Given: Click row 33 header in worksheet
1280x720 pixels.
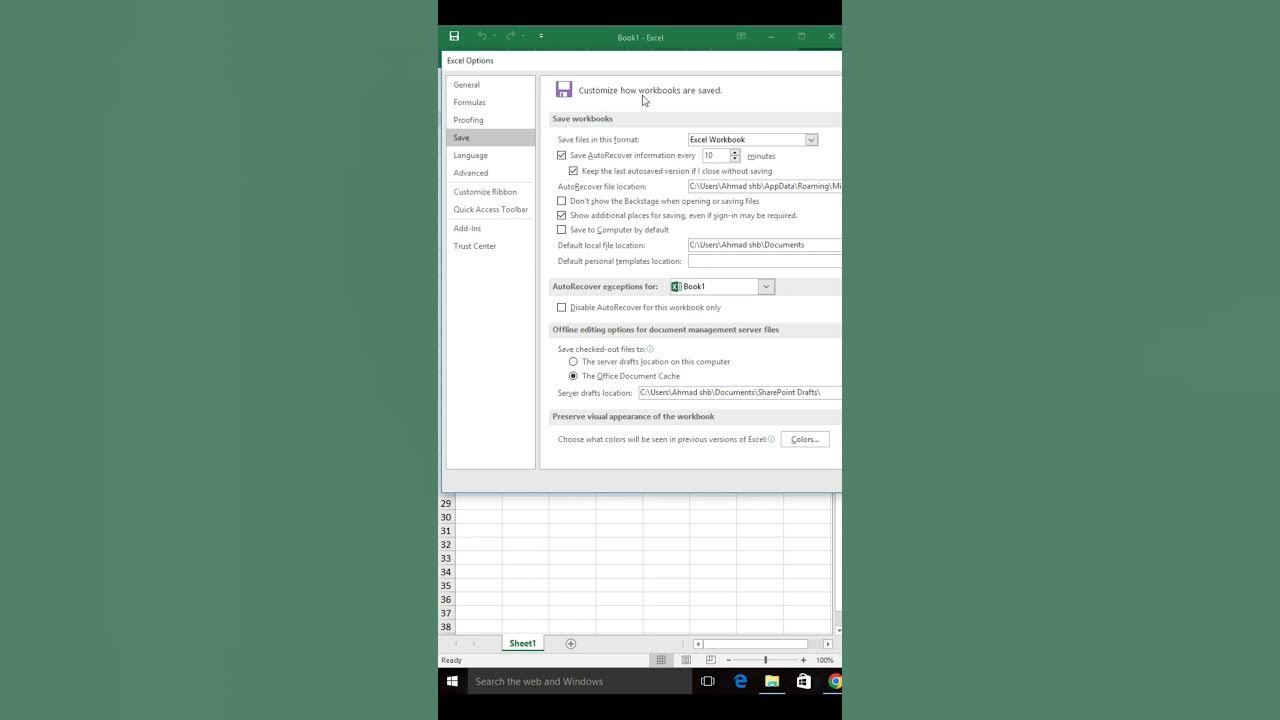Looking at the screenshot, I should [x=446, y=558].
